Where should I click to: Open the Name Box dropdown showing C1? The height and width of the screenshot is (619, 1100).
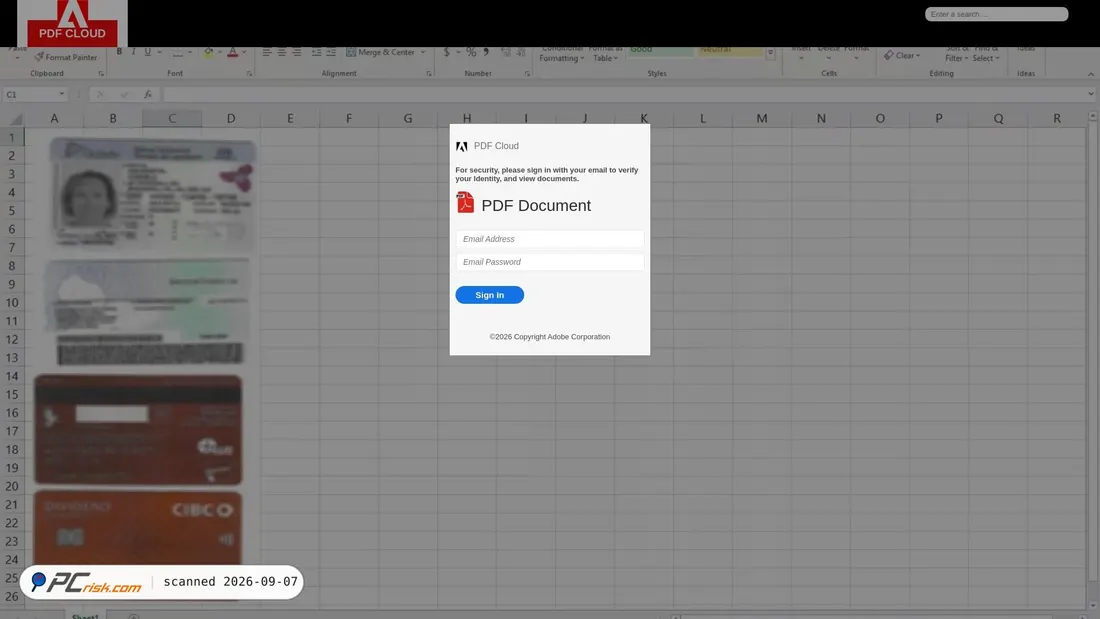pos(62,94)
